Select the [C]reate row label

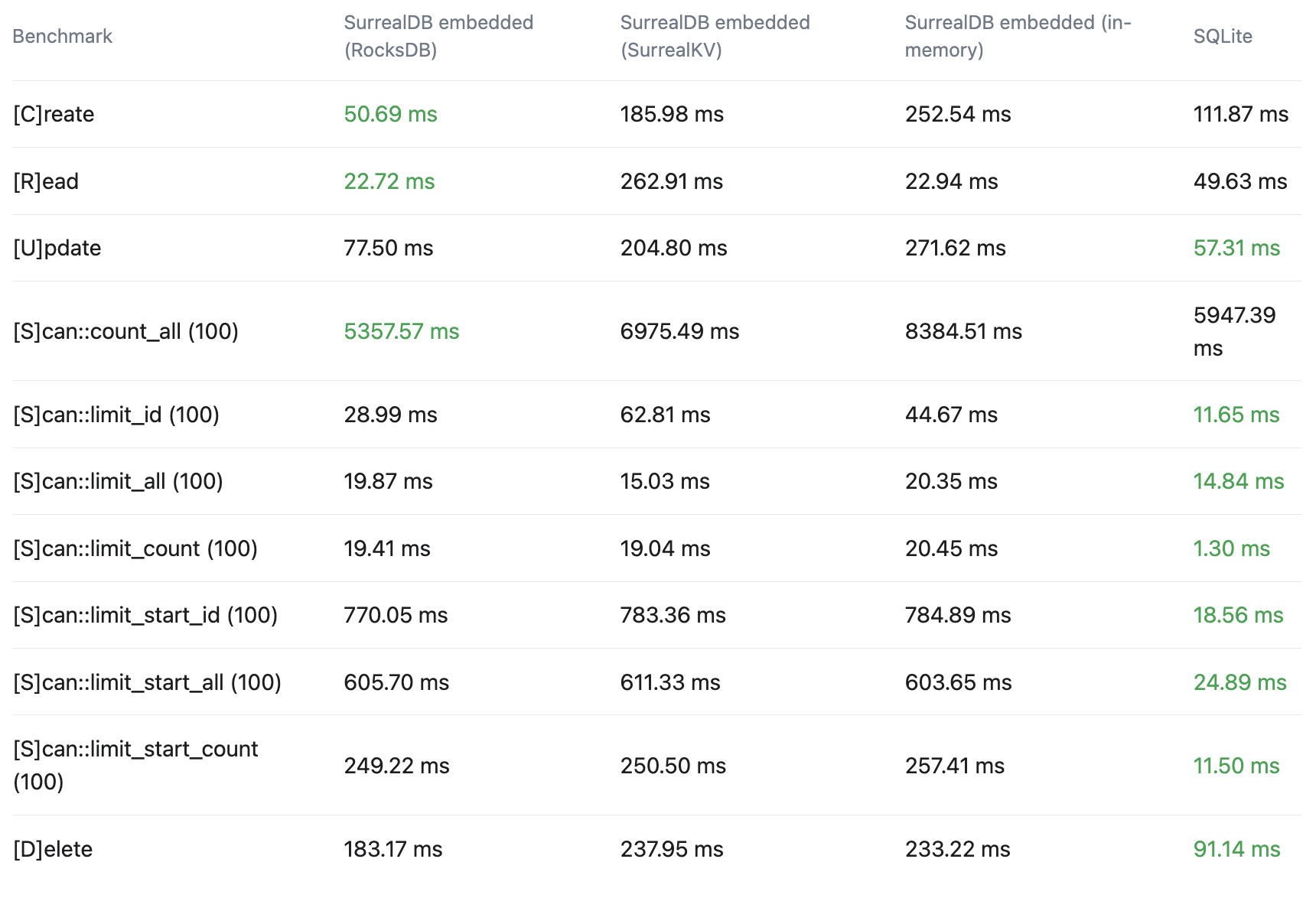tap(54, 114)
